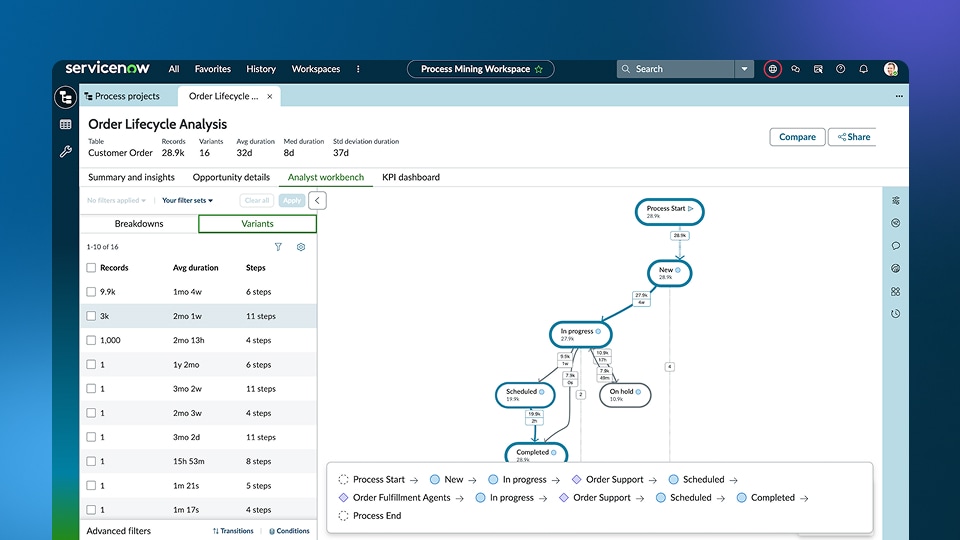960x540 pixels.
Task: Check the 1,000 records variant
Action: pos(91,340)
